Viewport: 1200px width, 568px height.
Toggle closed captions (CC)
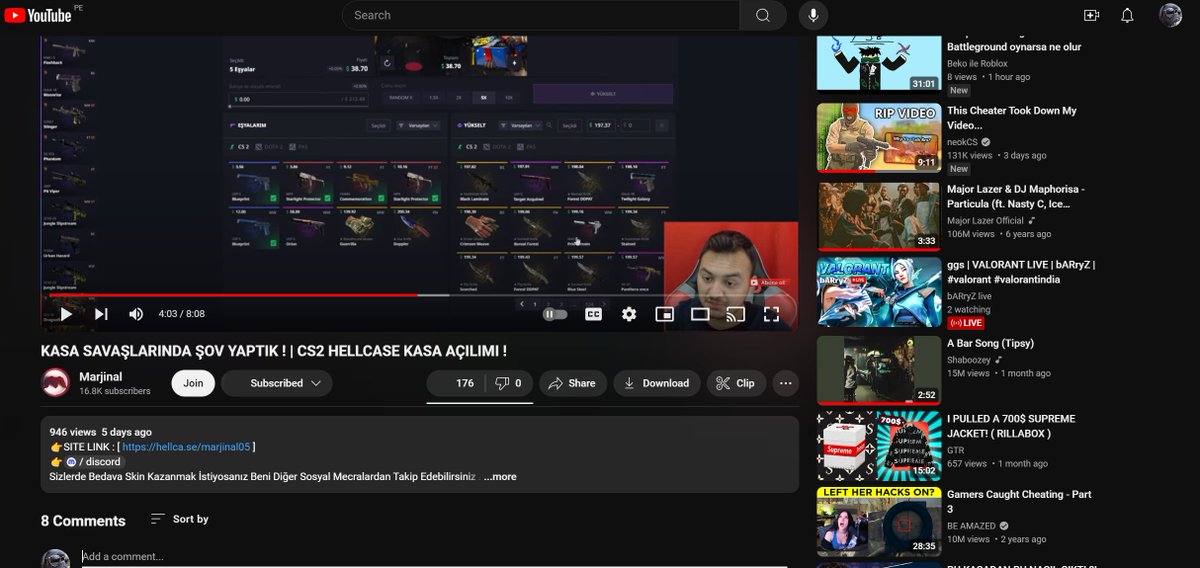click(593, 314)
